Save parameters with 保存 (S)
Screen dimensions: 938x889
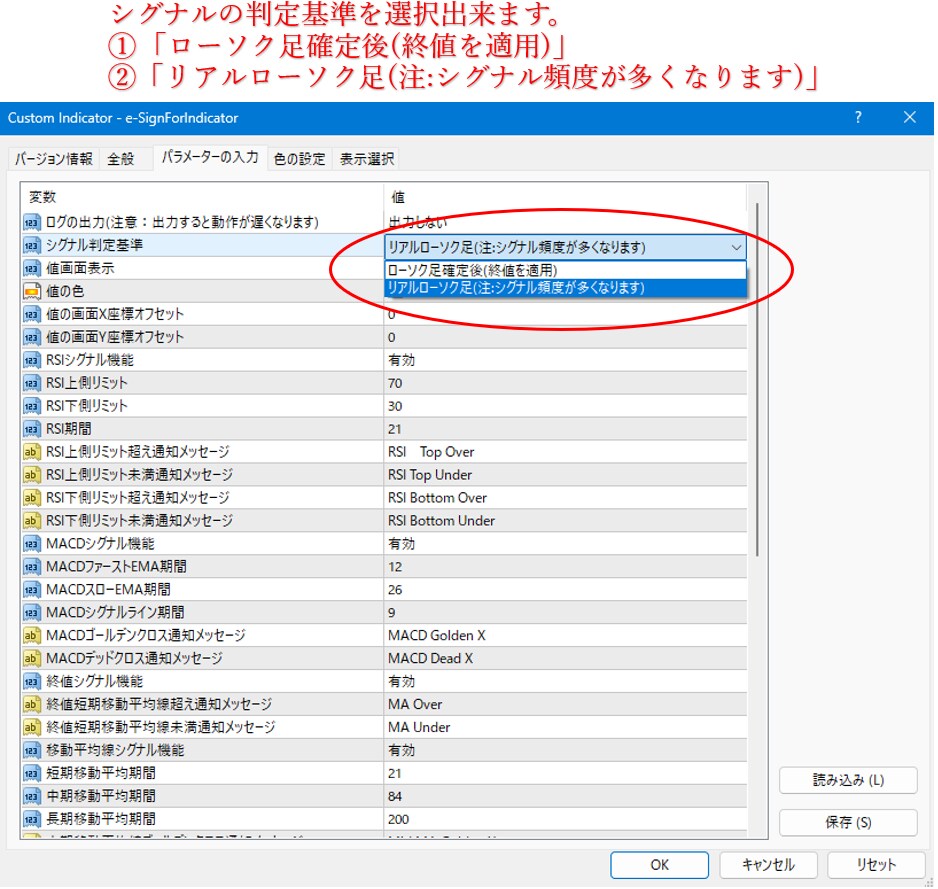tap(848, 823)
